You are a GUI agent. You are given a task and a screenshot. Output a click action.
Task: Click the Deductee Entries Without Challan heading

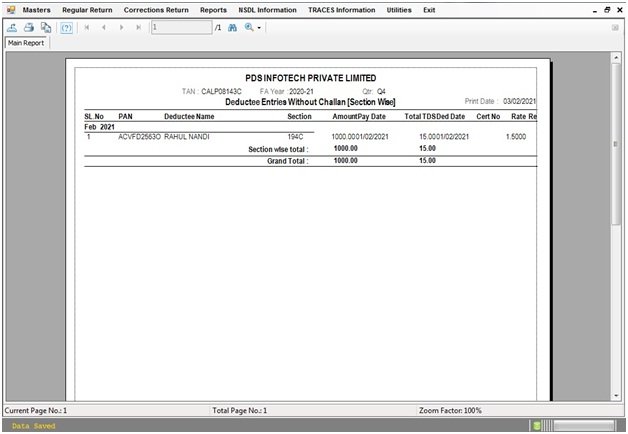coord(310,102)
